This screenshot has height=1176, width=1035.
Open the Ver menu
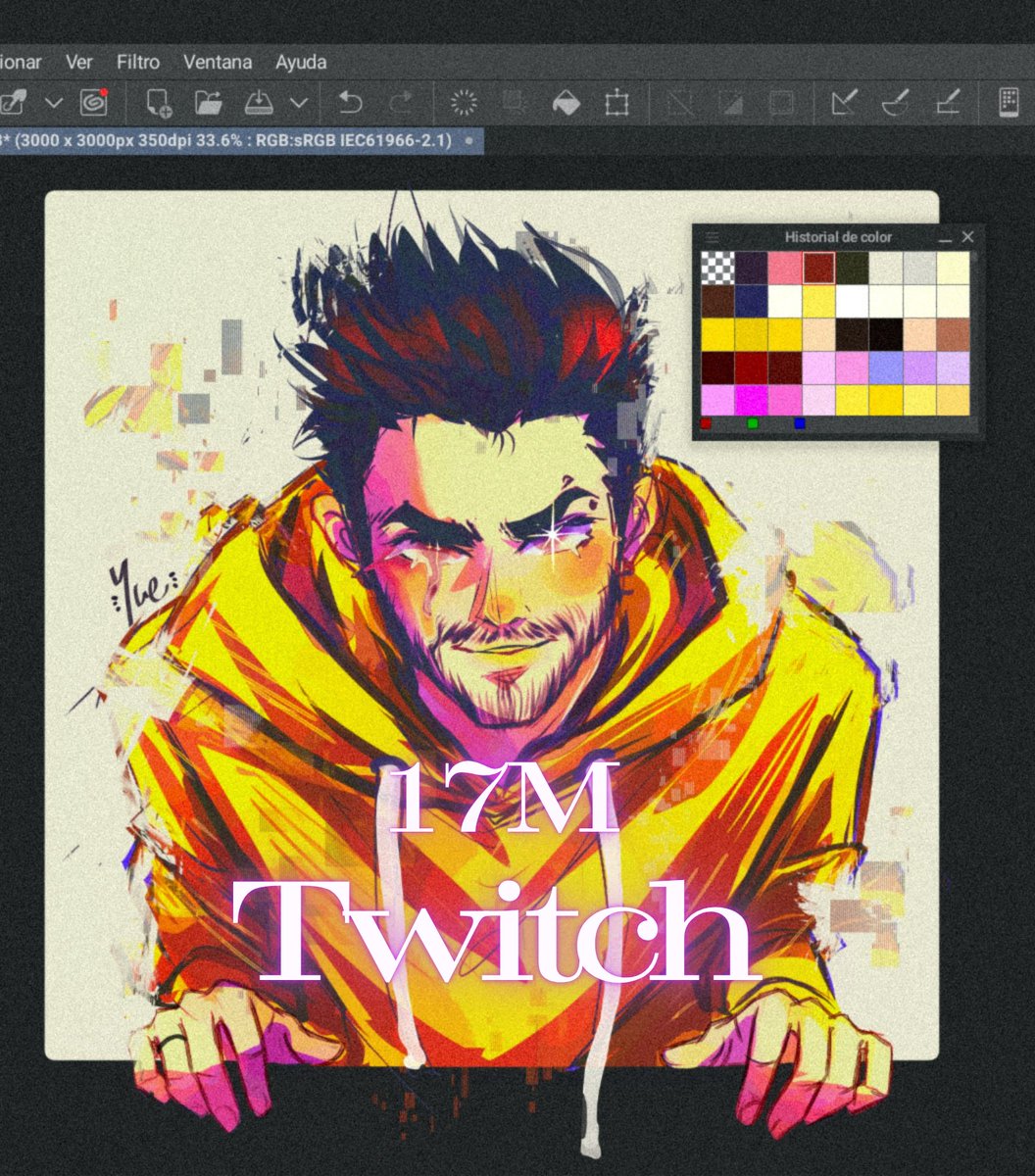[x=79, y=62]
